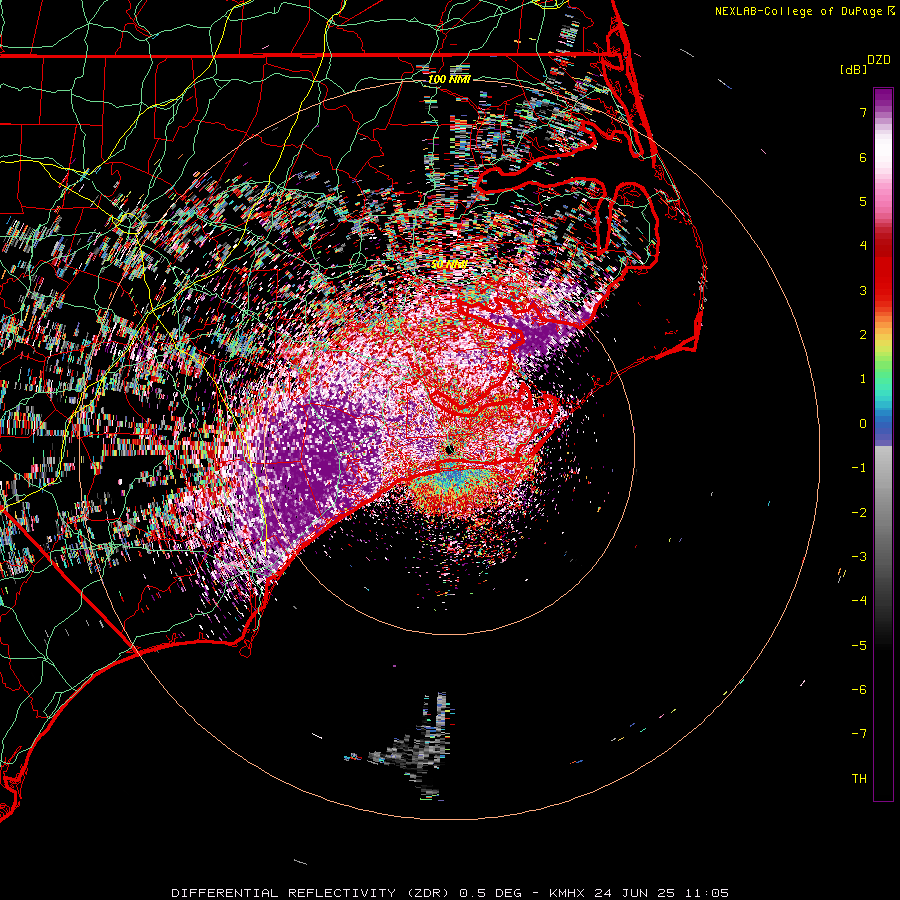The image size is (900, 900).
Task: Click the '-3' value on the colorbar scale
Action: (x=859, y=557)
